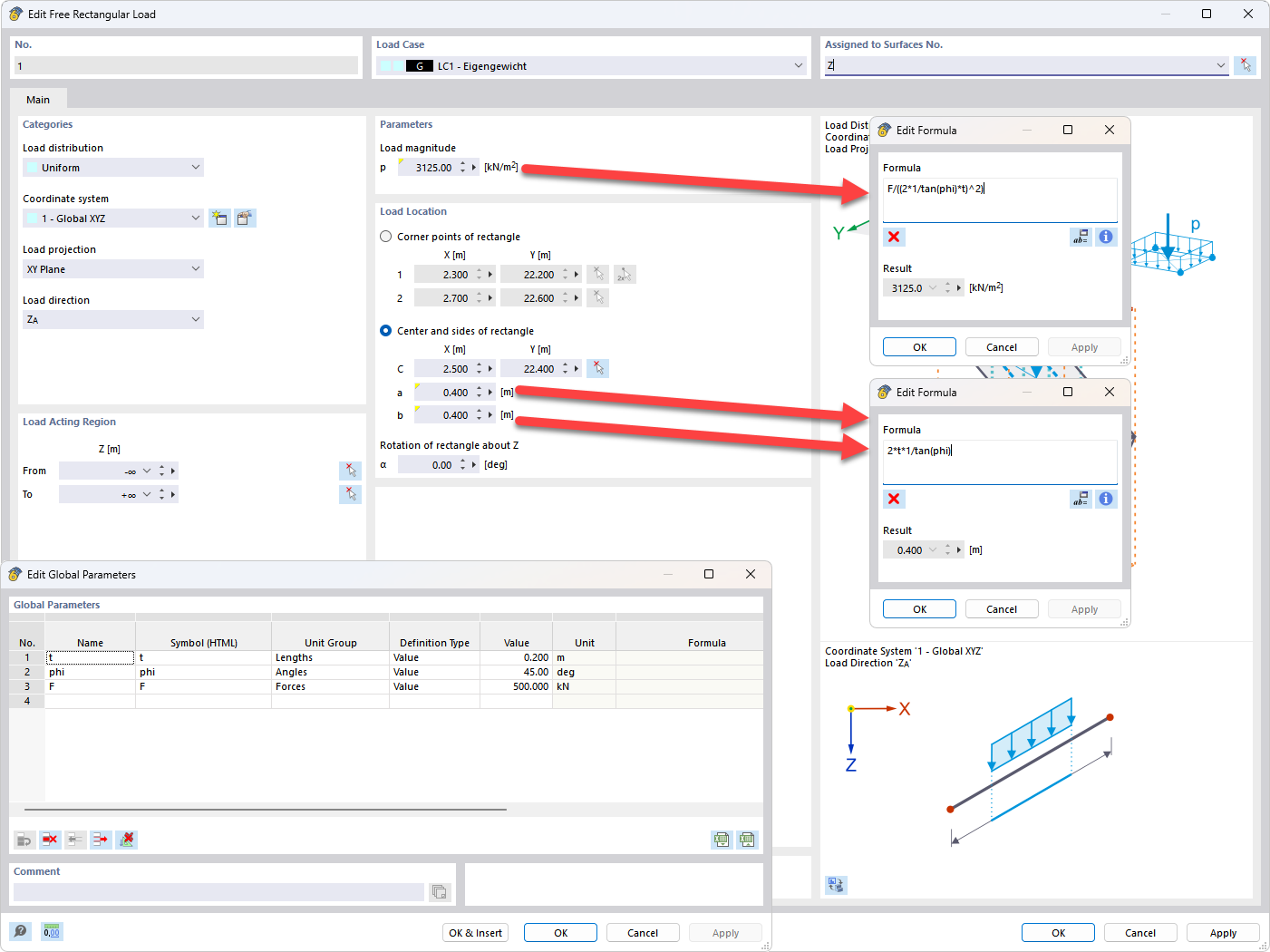This screenshot has height=952, width=1270.
Task: Clear the formula in upper Edit Formula dialog
Action: point(894,237)
